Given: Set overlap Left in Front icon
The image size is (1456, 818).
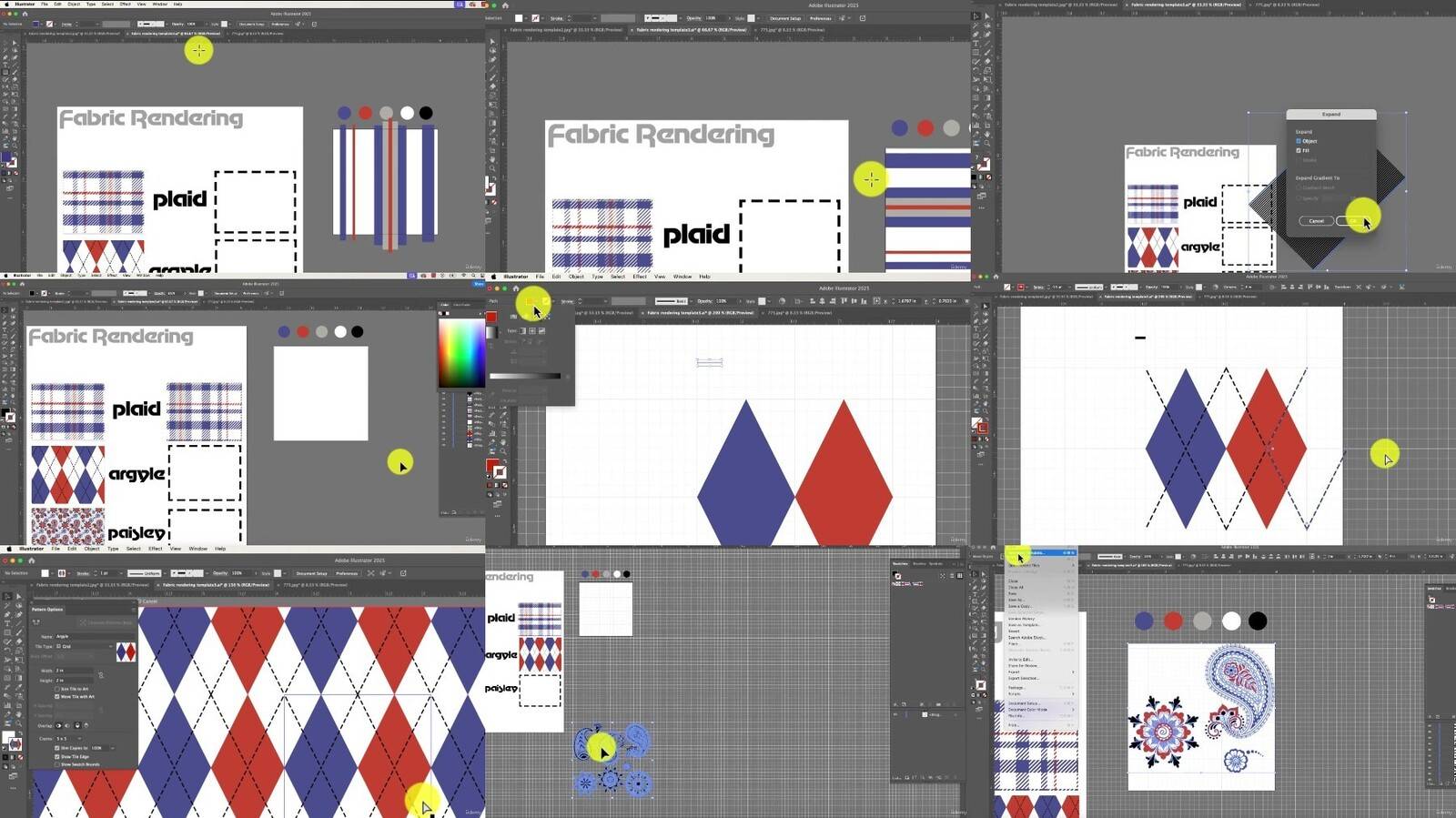Looking at the screenshot, I should [x=58, y=725].
